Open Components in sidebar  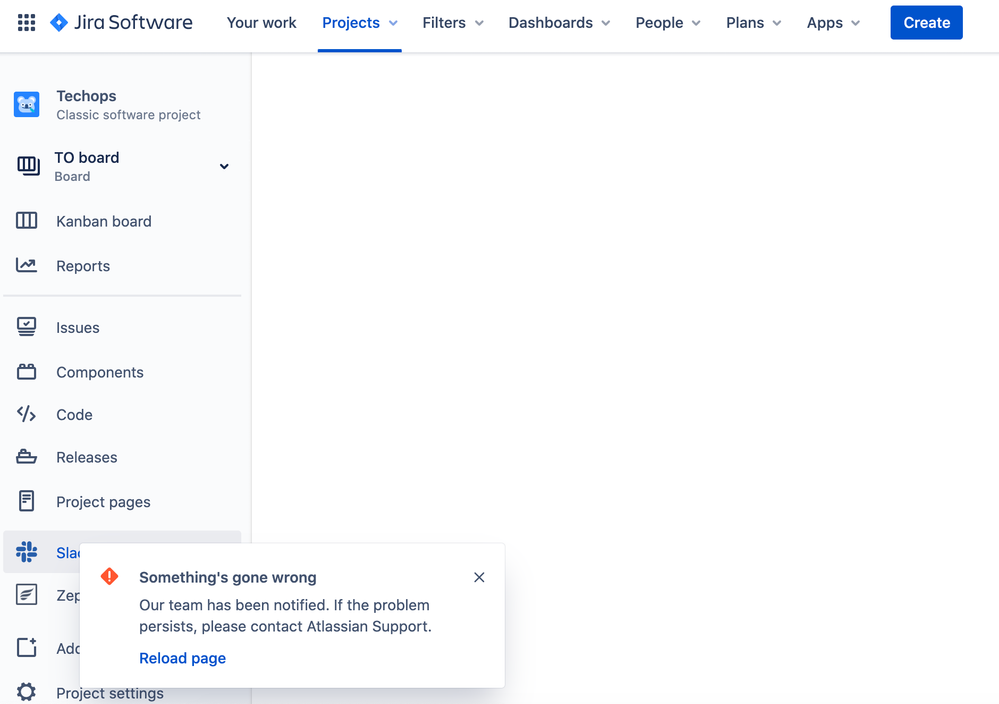tap(100, 372)
